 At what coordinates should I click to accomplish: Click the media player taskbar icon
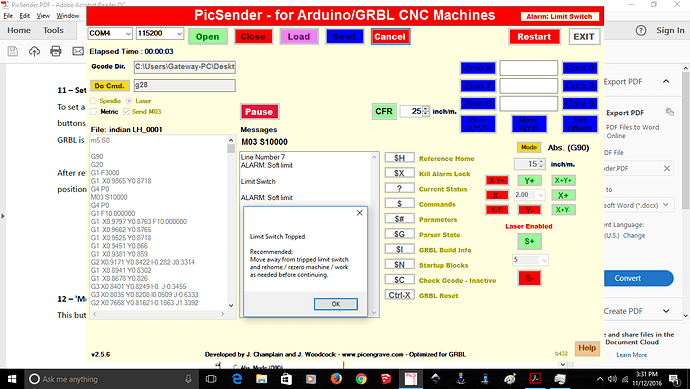[311, 379]
